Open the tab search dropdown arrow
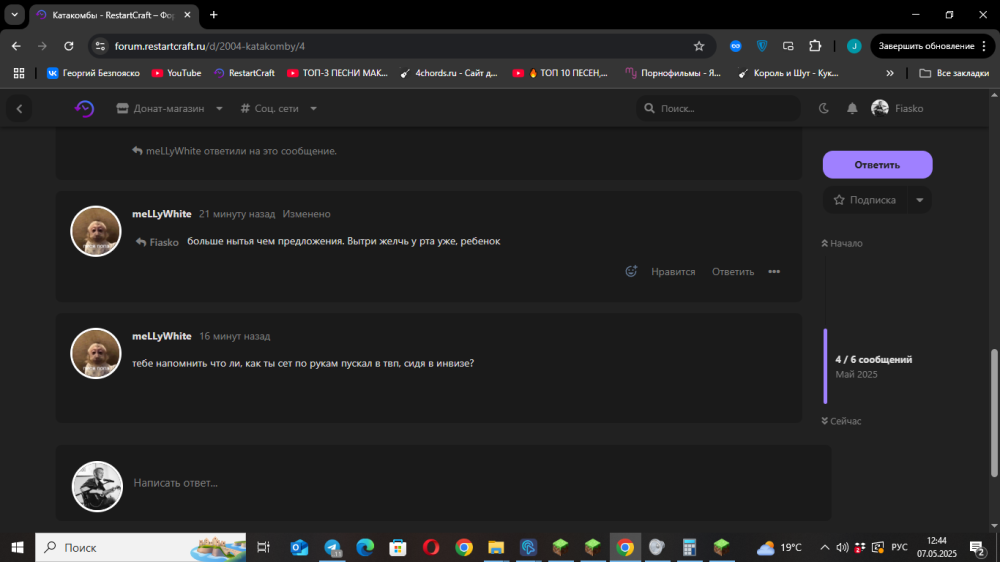 tap(14, 15)
